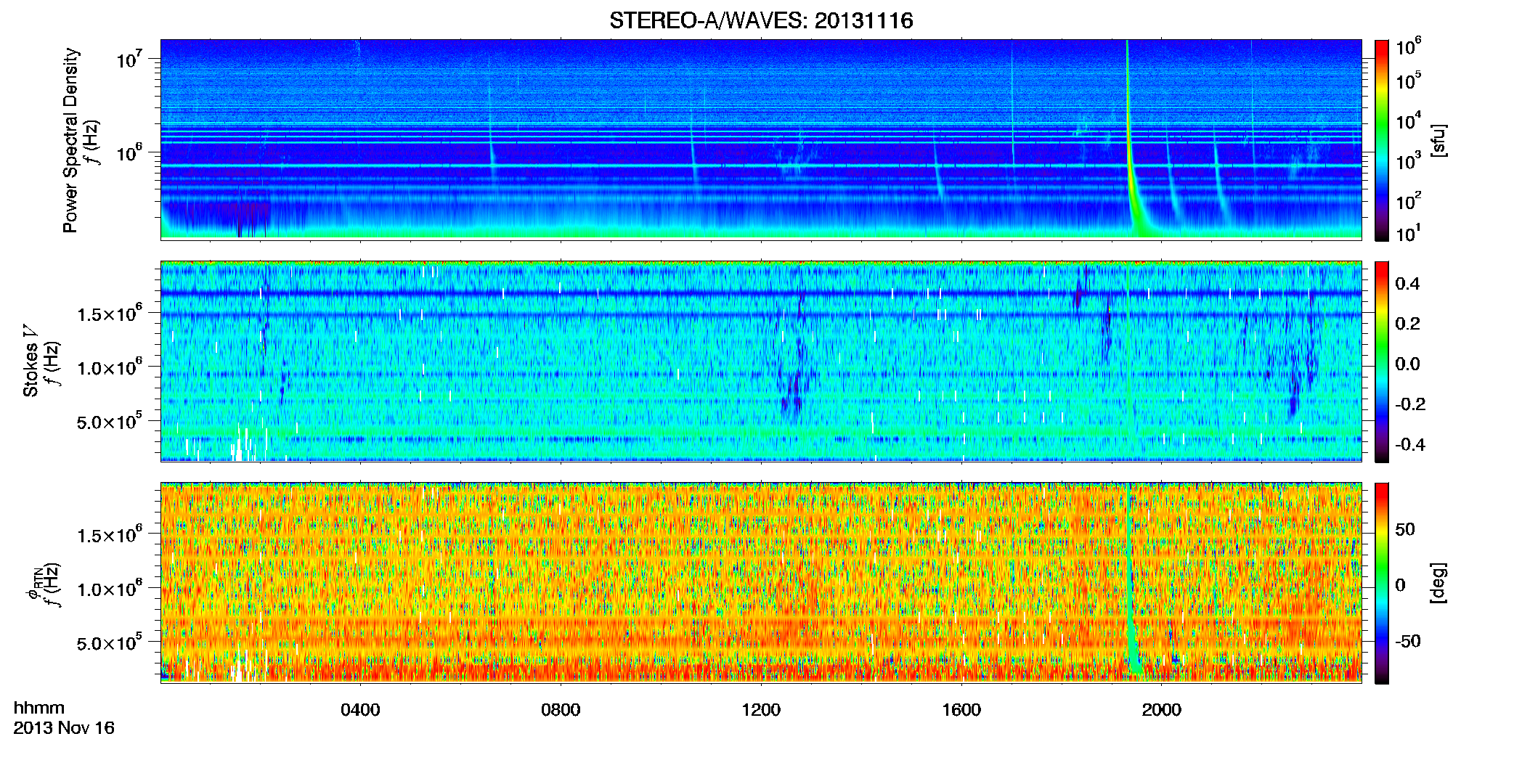Select the 10^5 value on the sfu colorbar

[x=1408, y=81]
